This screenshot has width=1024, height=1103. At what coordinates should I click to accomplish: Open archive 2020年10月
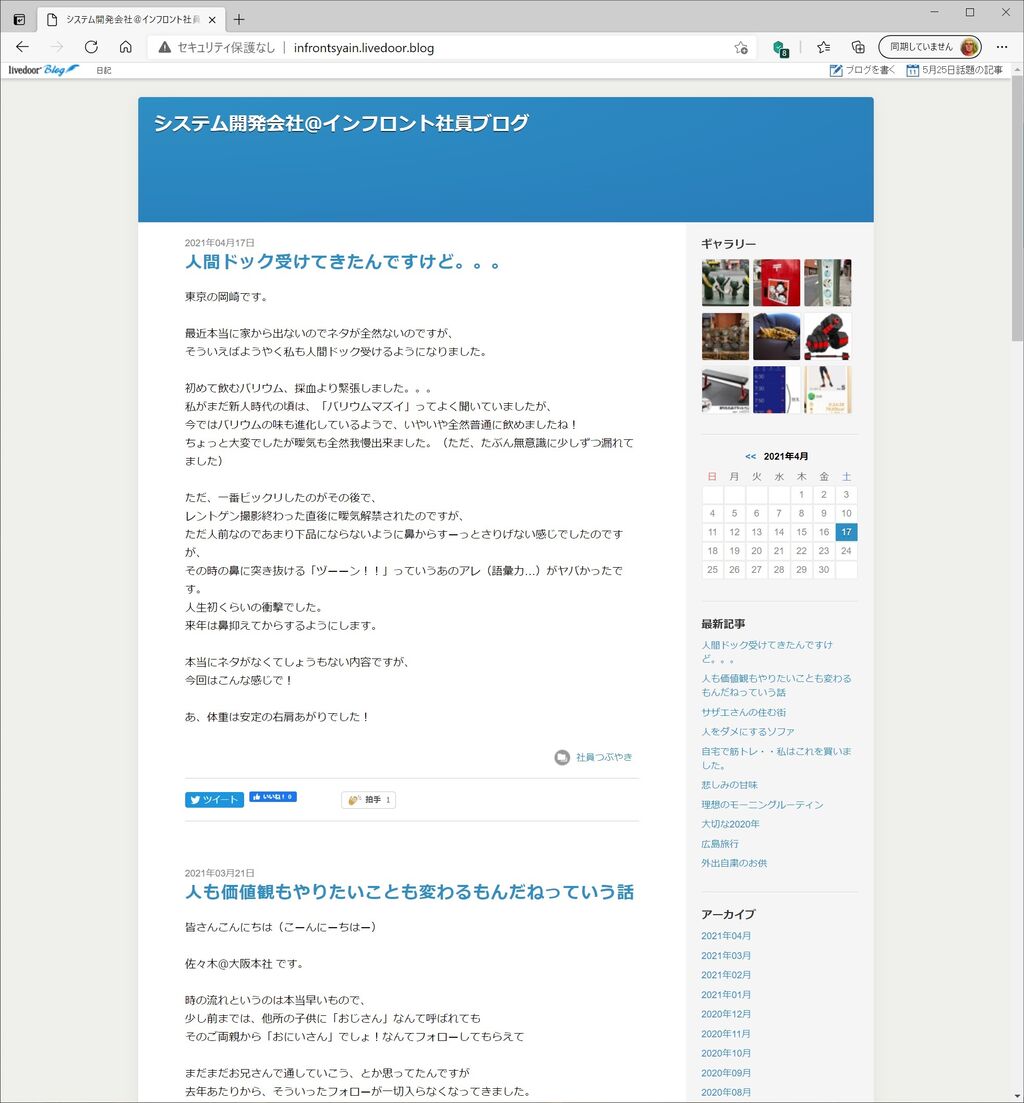tap(726, 1053)
